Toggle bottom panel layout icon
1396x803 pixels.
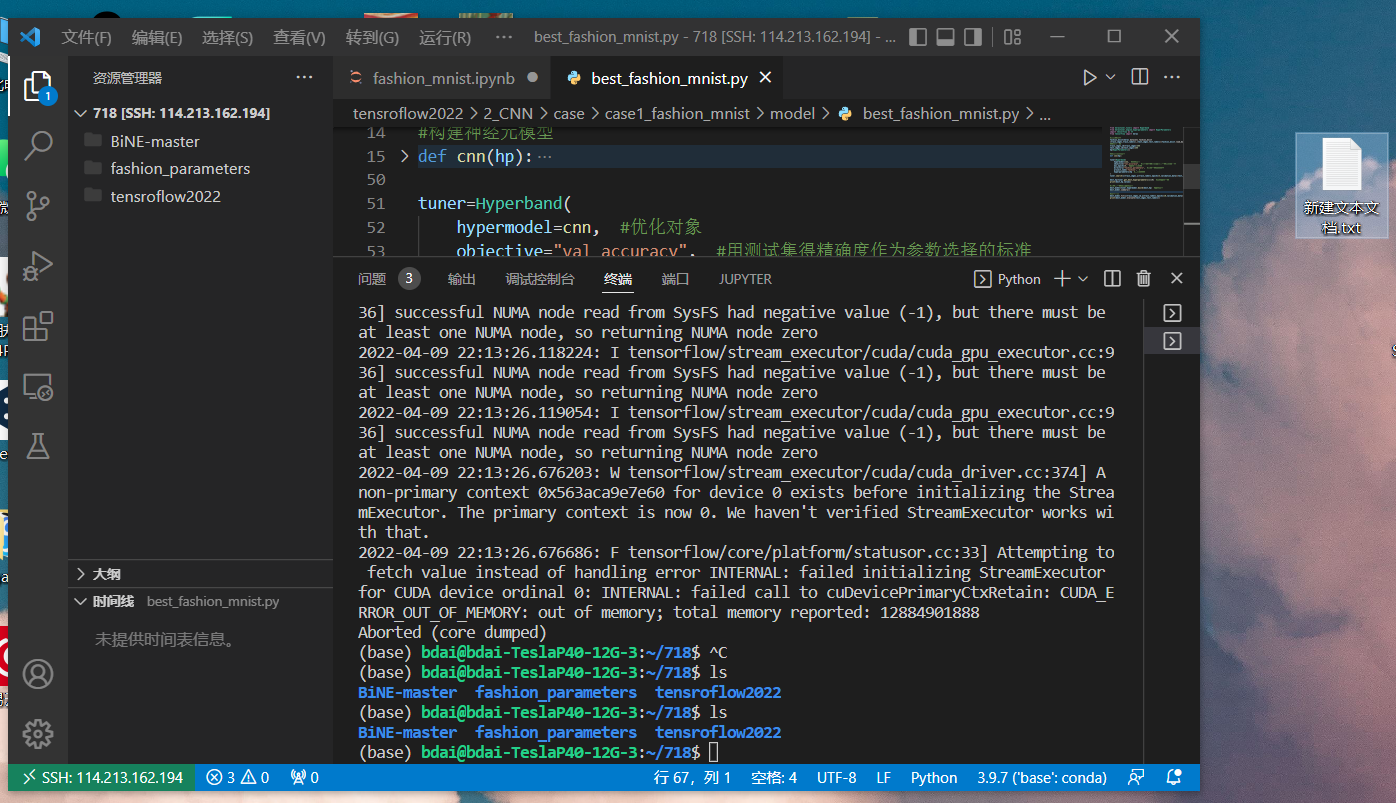click(x=945, y=37)
